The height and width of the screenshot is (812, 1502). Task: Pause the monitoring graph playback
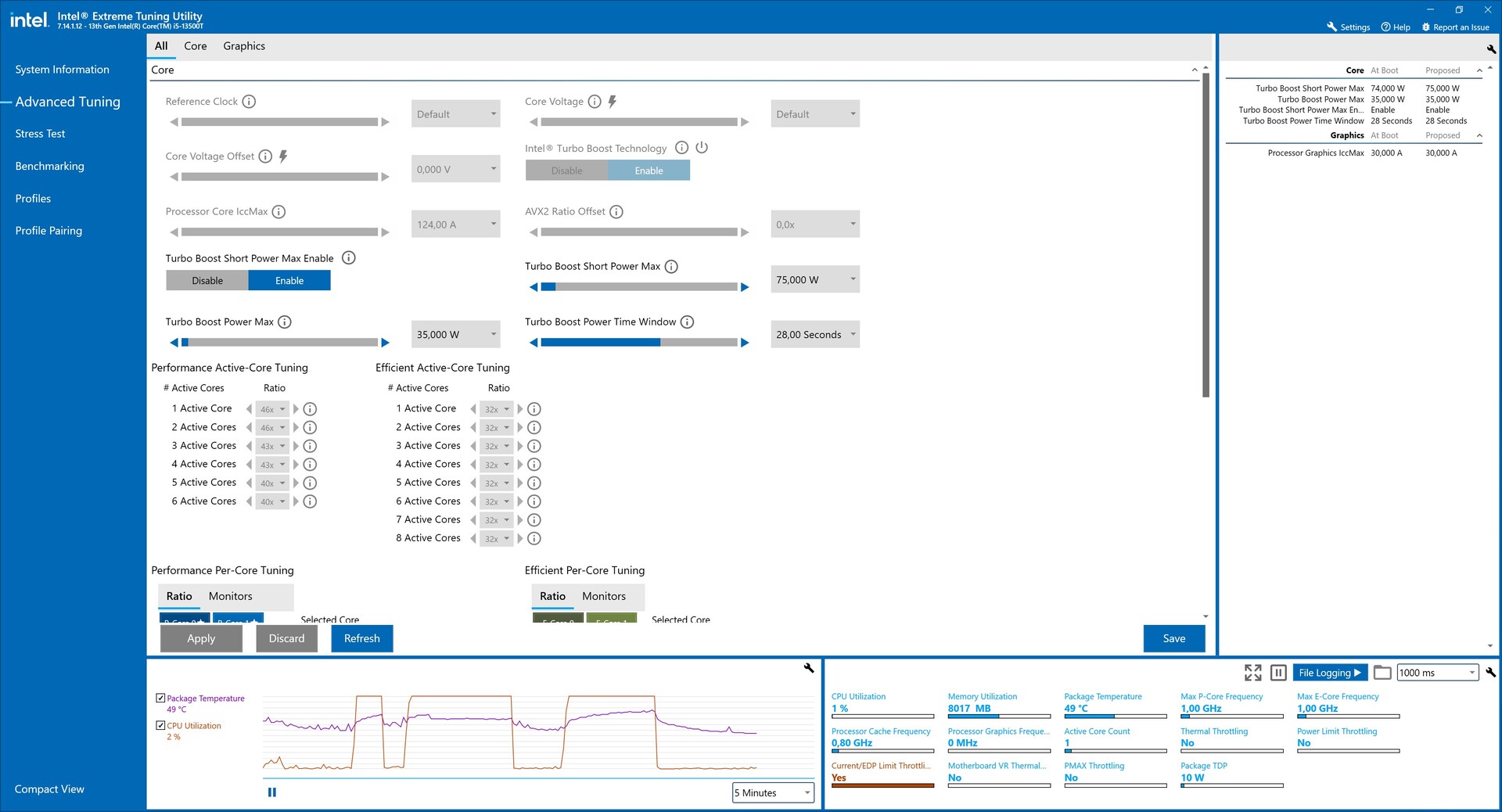click(x=272, y=792)
